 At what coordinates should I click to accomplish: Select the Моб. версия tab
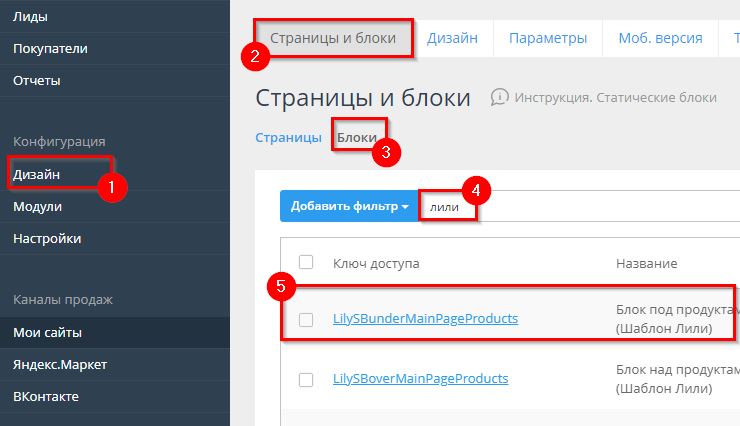point(660,38)
